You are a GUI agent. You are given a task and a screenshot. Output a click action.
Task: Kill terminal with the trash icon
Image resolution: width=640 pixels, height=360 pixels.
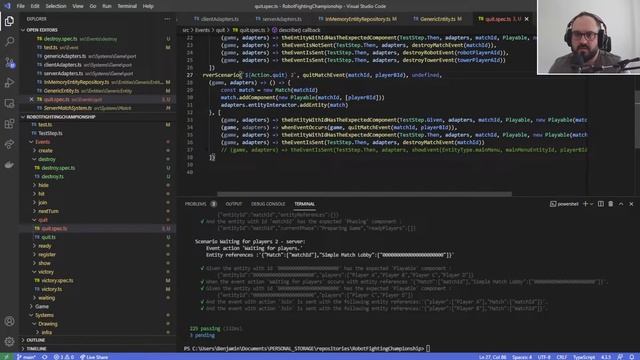click(611, 204)
